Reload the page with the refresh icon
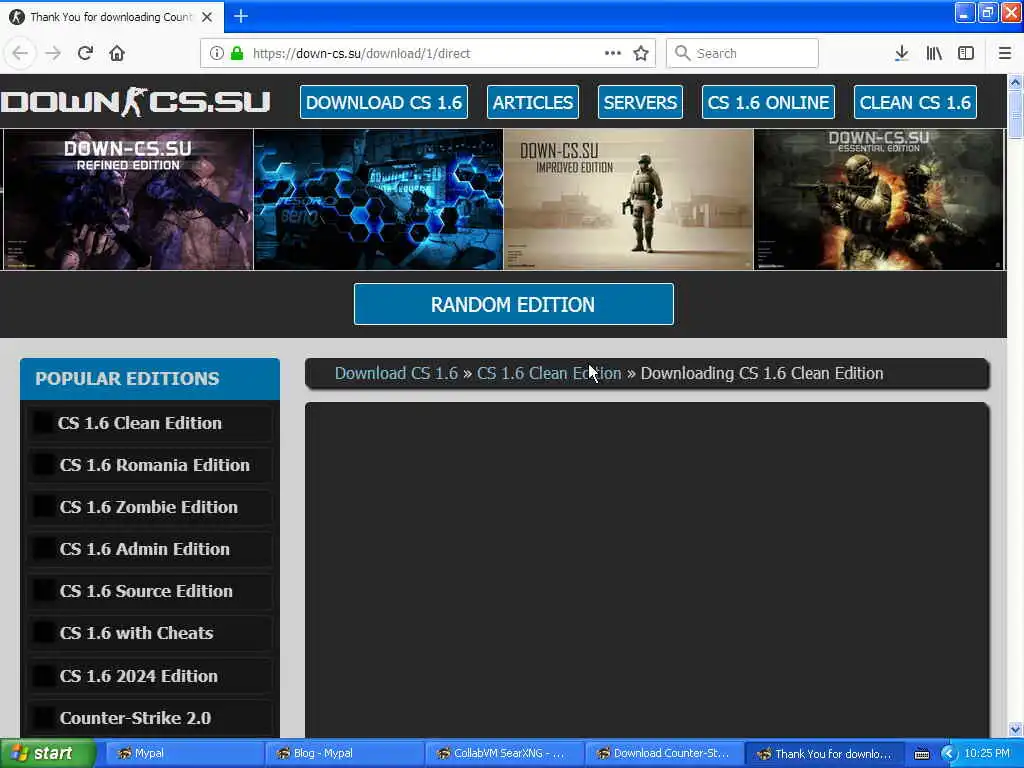The width and height of the screenshot is (1024, 768). [85, 54]
